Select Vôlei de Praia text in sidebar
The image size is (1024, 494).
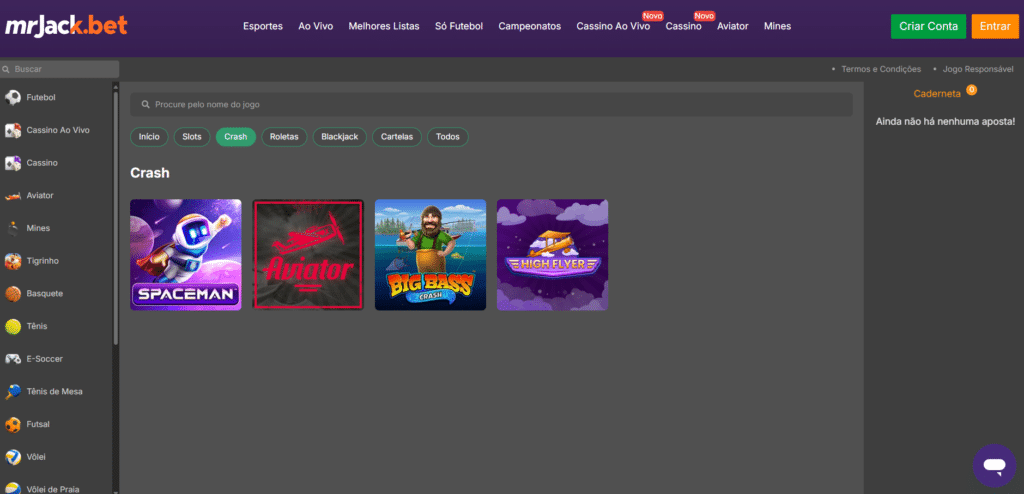point(52,489)
